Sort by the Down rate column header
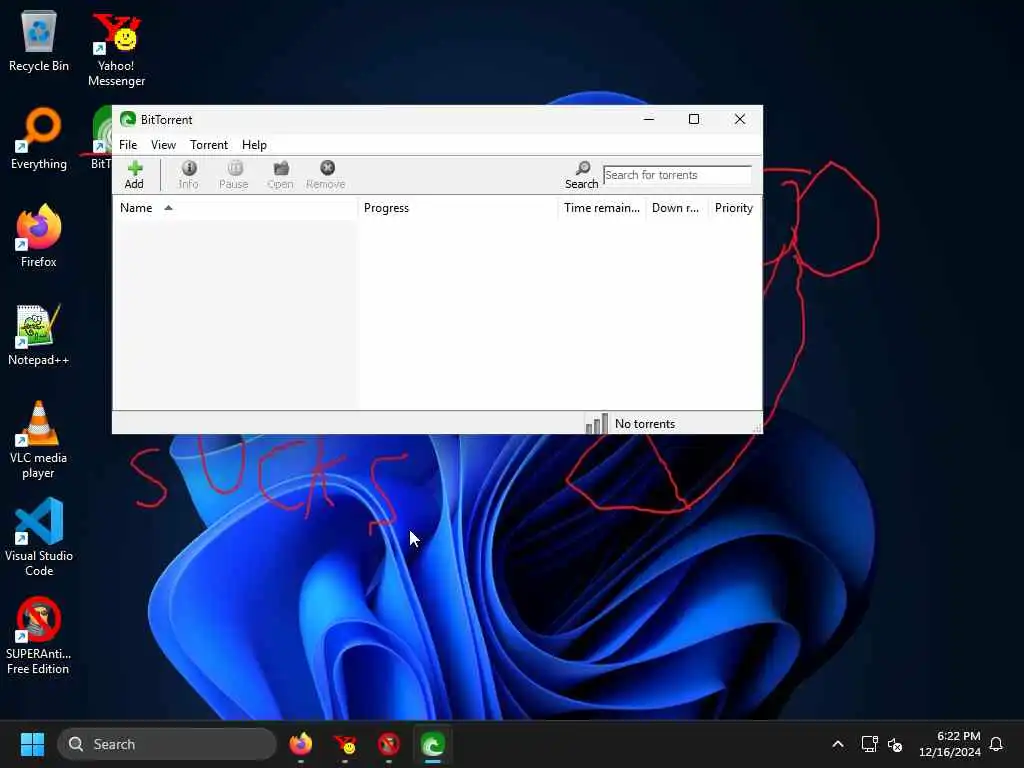 coord(677,208)
